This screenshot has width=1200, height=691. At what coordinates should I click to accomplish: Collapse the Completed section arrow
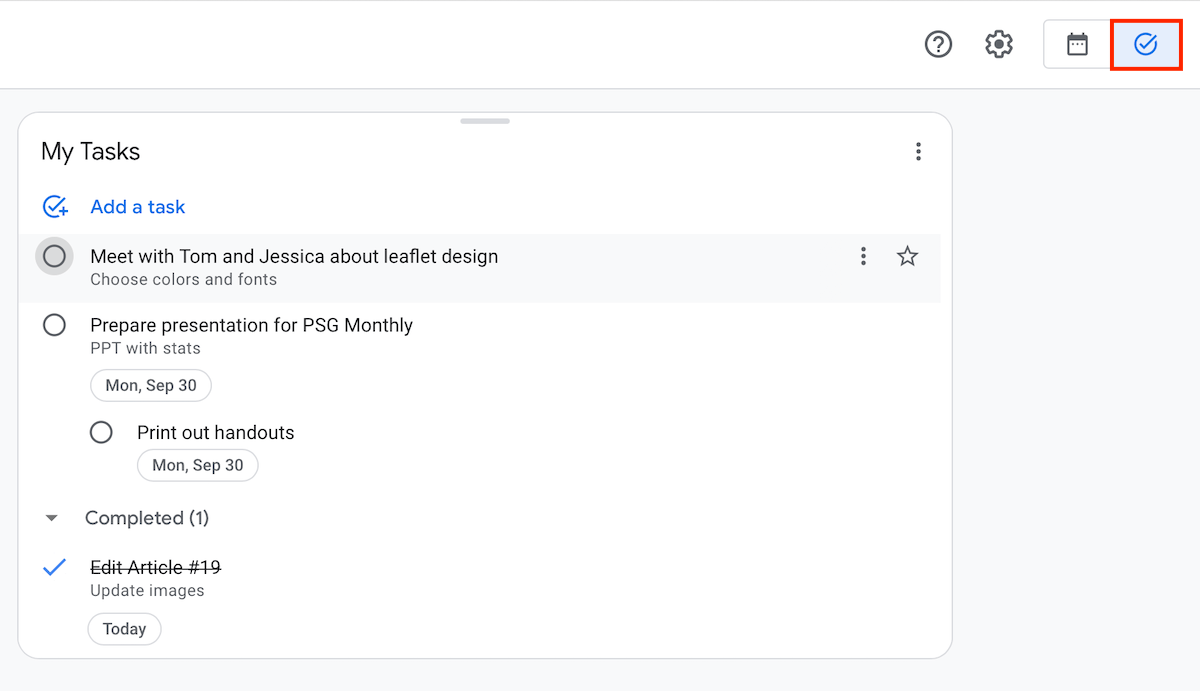(x=52, y=518)
